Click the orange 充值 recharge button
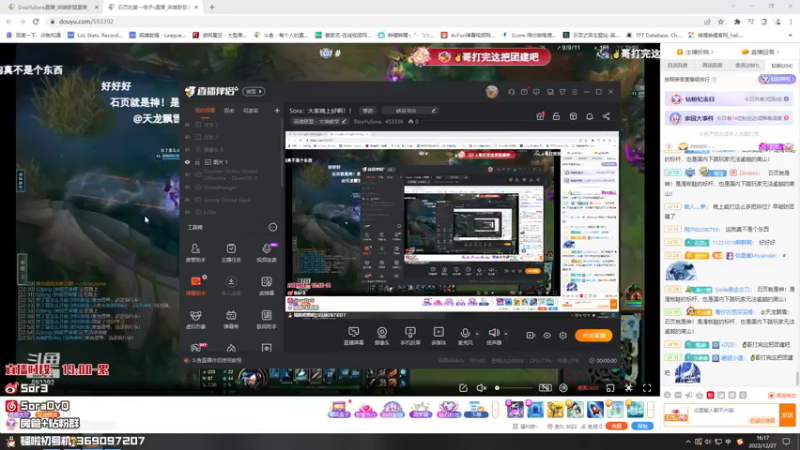Viewport: 800px width, 450px height. pyautogui.click(x=616, y=426)
